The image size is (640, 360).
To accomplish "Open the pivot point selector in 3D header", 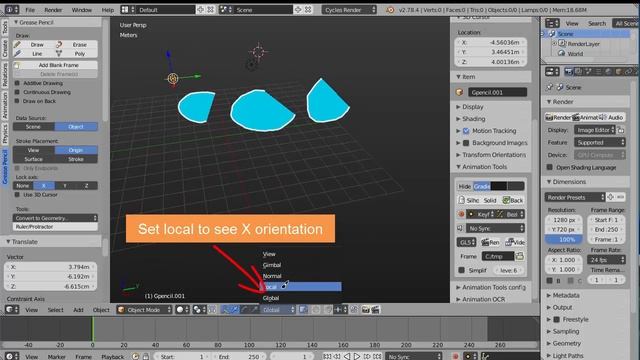I will pos(200,310).
